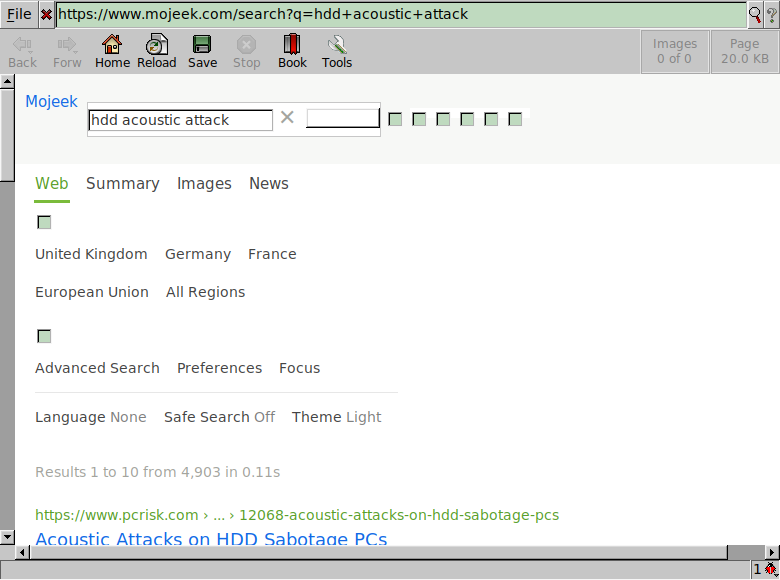Go back using the Back arrow button
780x580 pixels.
[22, 52]
